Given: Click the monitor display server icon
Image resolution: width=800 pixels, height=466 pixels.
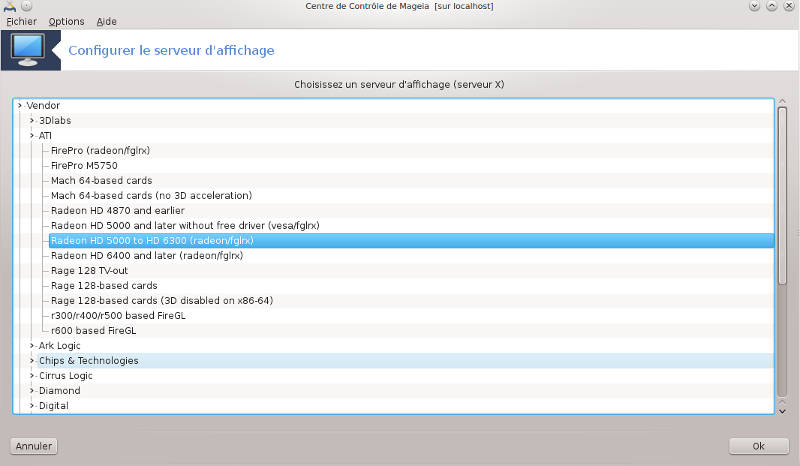Looking at the screenshot, I should coord(28,50).
